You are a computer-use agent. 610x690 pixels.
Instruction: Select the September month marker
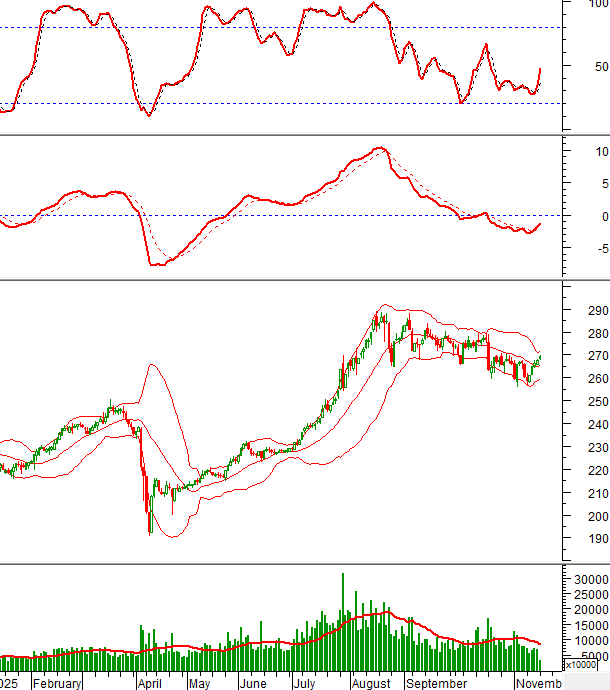(436, 684)
